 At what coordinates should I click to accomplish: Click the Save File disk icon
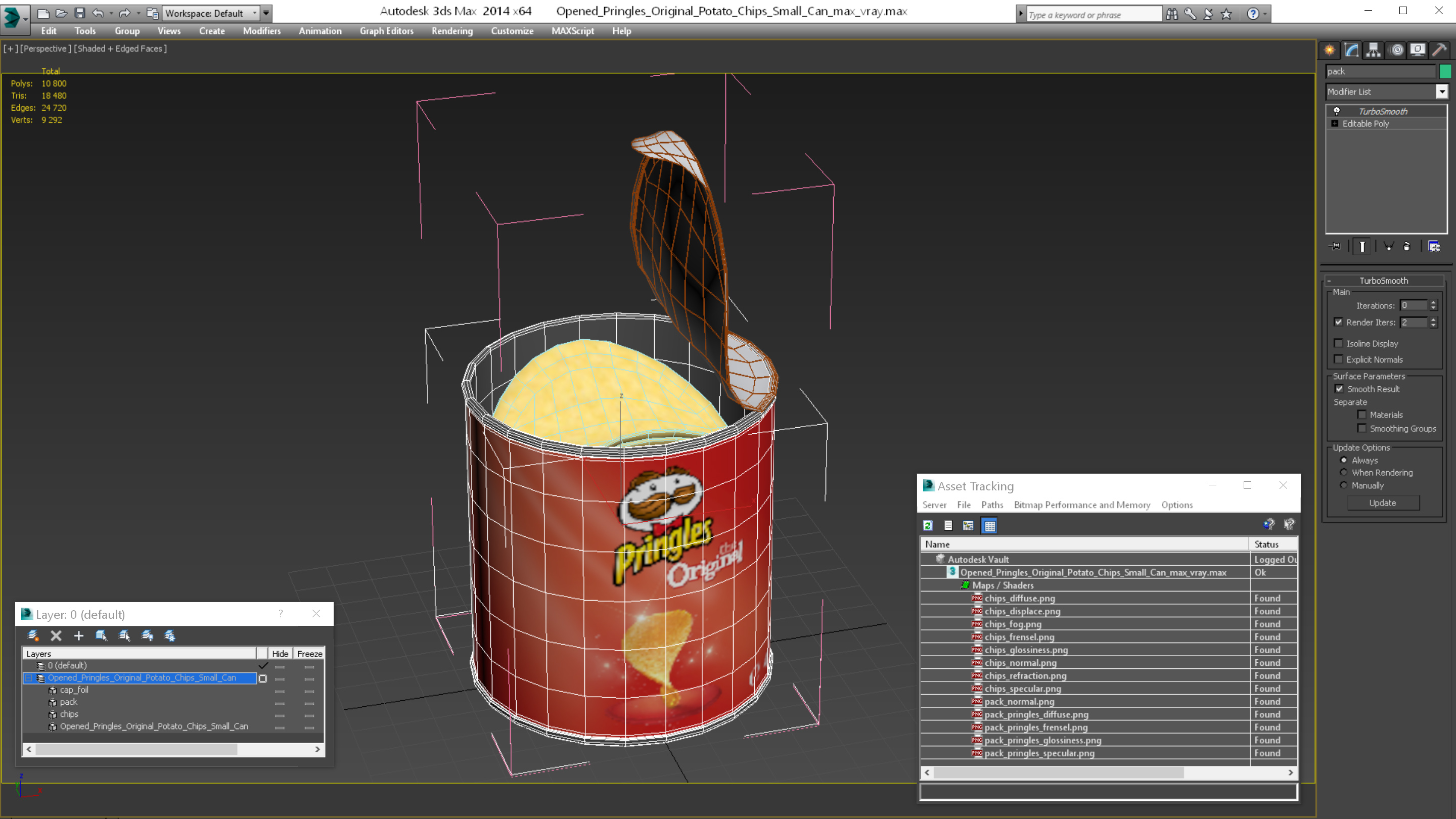pyautogui.click(x=80, y=13)
